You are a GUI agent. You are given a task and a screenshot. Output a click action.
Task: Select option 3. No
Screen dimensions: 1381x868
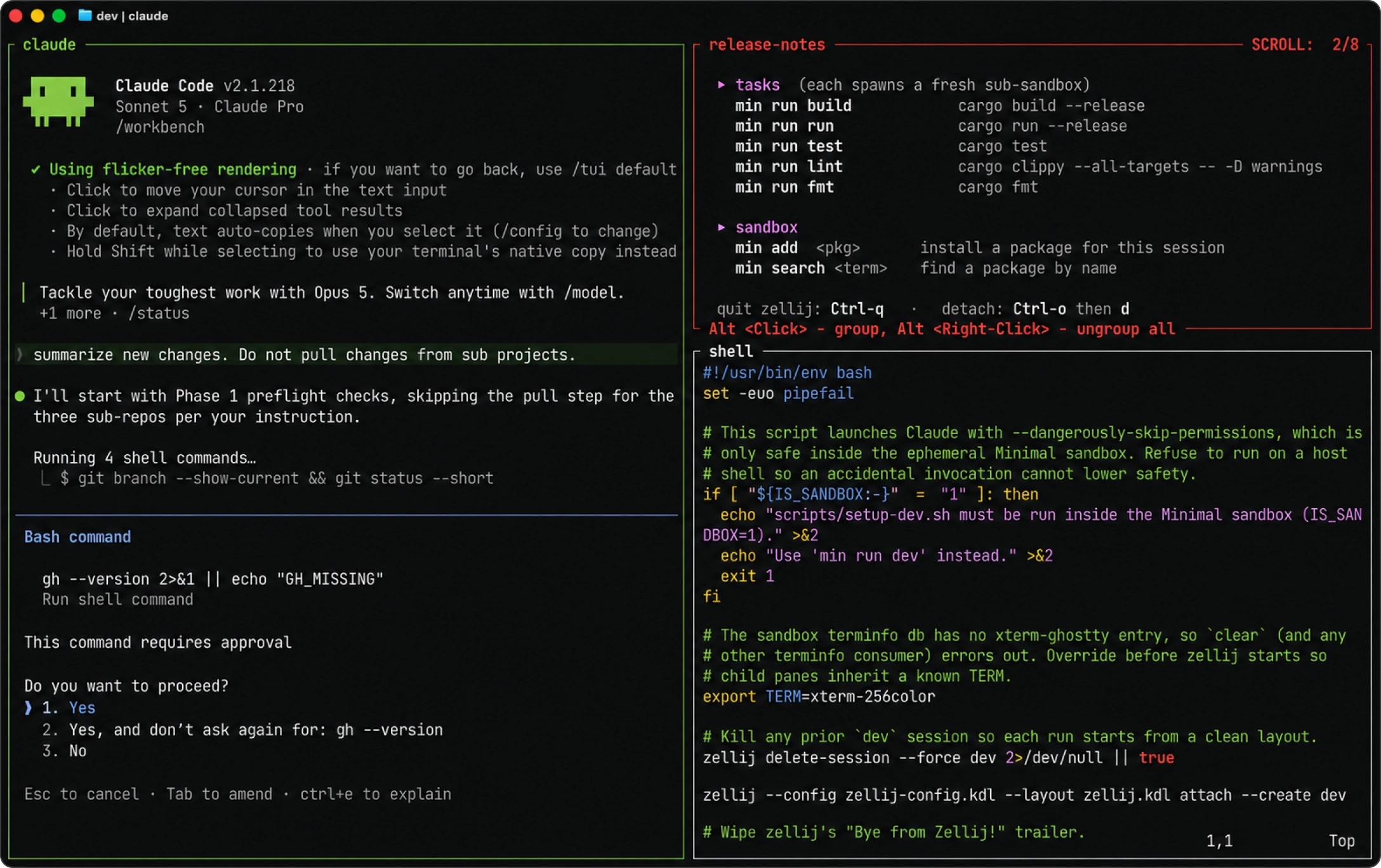click(64, 751)
